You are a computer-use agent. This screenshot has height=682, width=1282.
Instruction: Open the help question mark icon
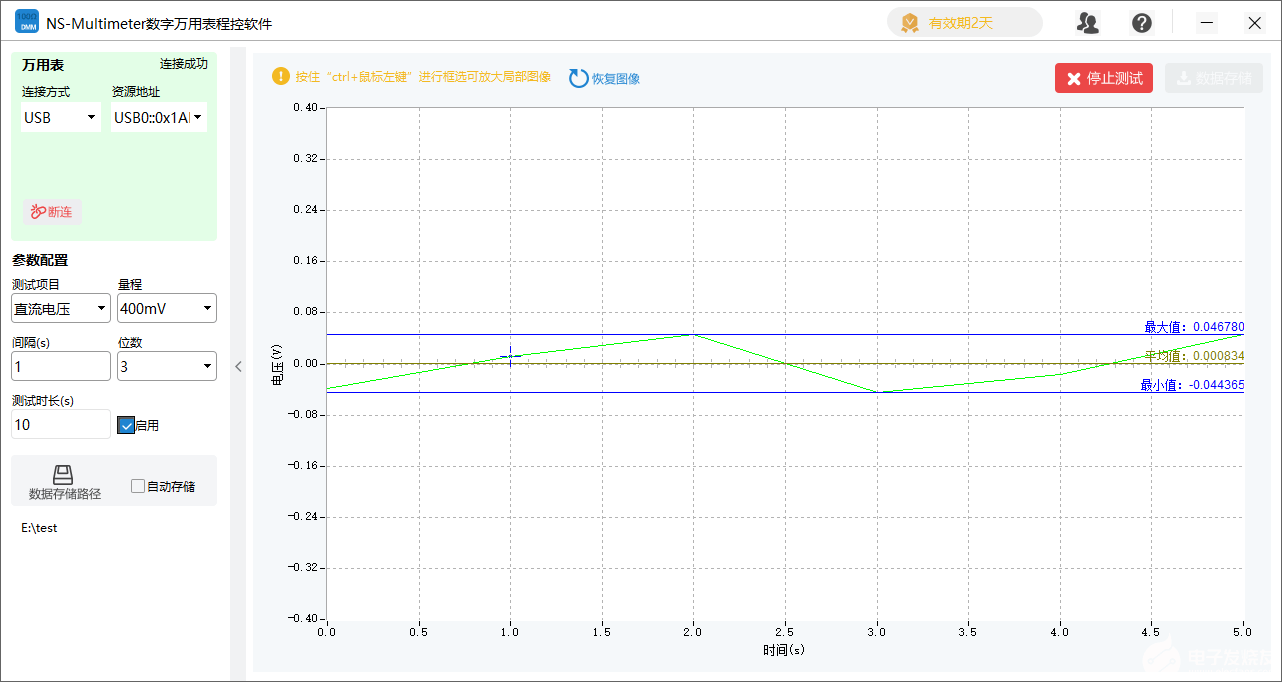click(1142, 23)
